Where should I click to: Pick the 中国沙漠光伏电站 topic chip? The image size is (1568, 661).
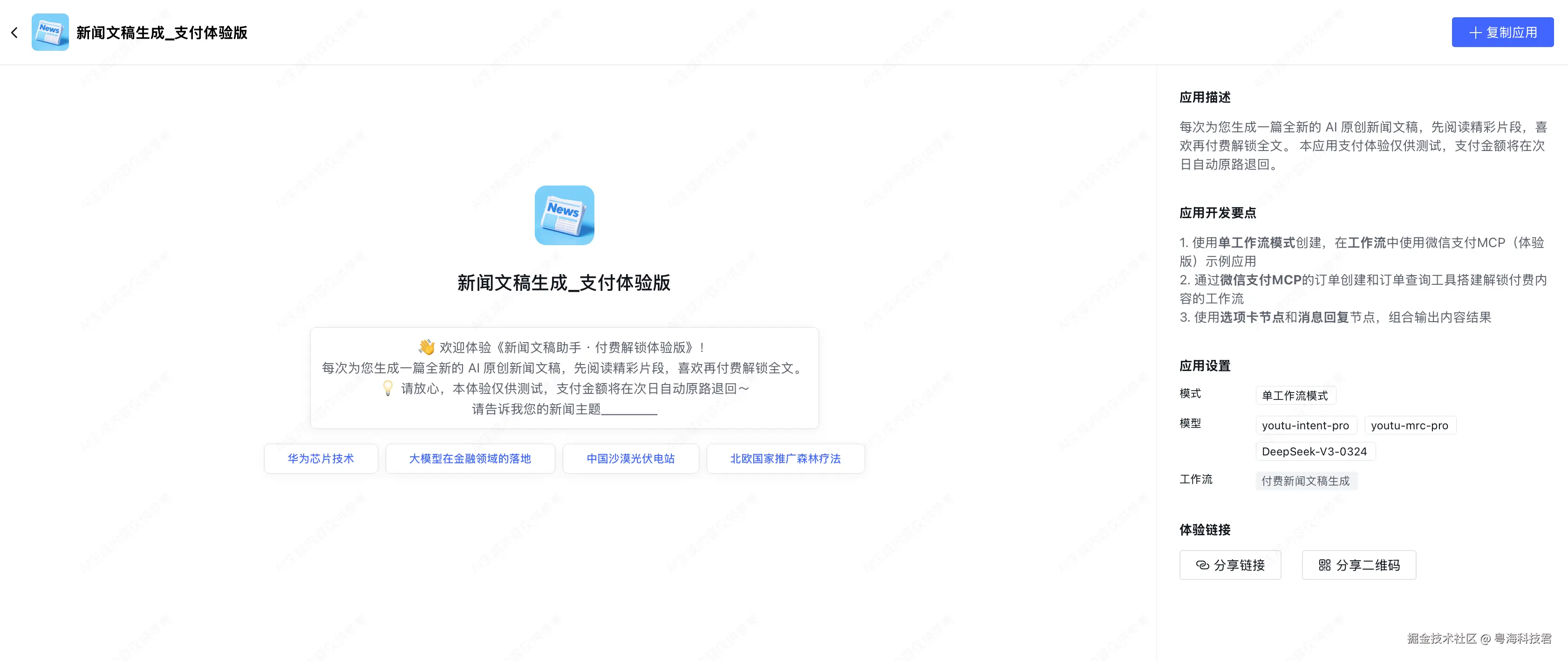(631, 459)
